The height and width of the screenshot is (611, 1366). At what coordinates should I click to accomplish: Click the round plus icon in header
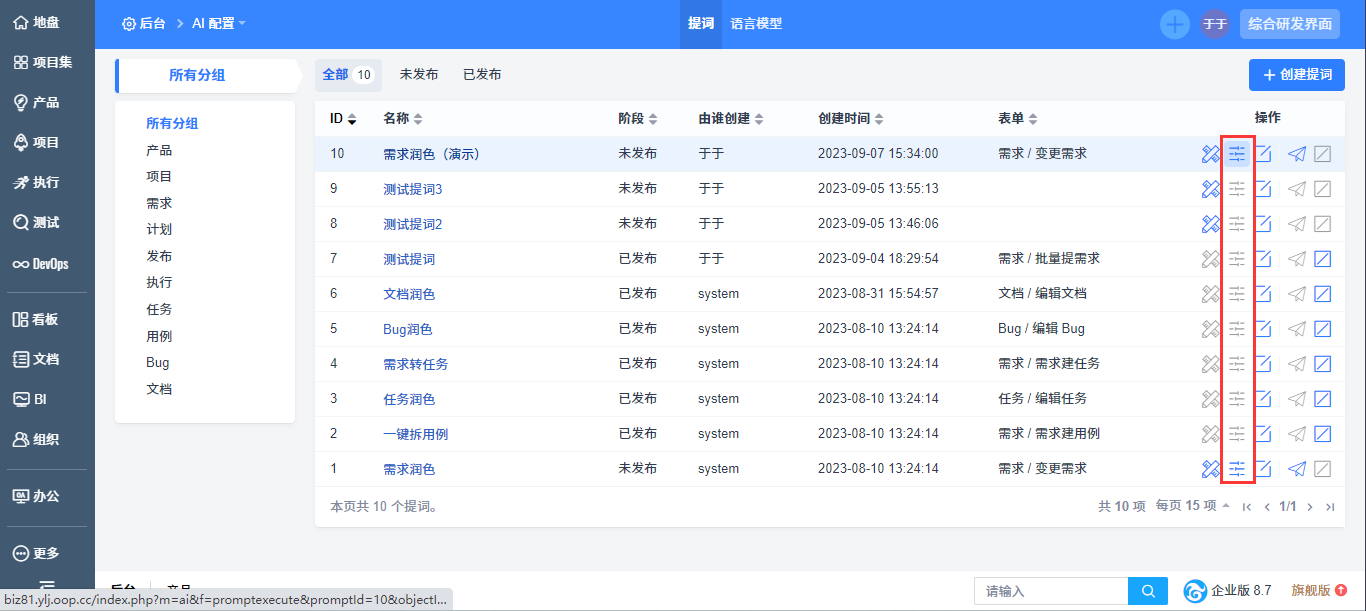click(1174, 24)
